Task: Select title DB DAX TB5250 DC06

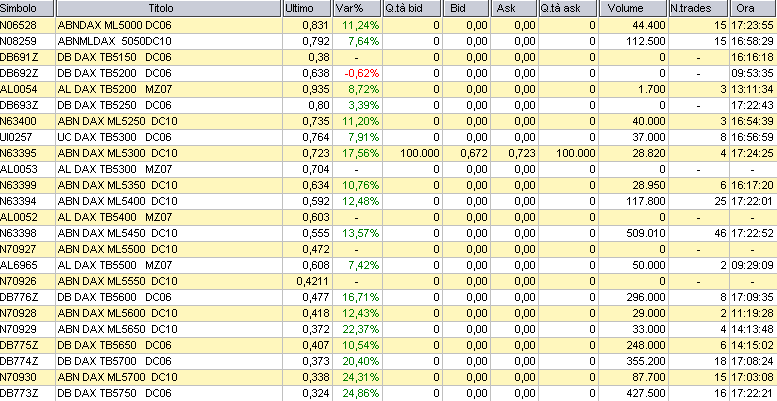Action: click(114, 105)
